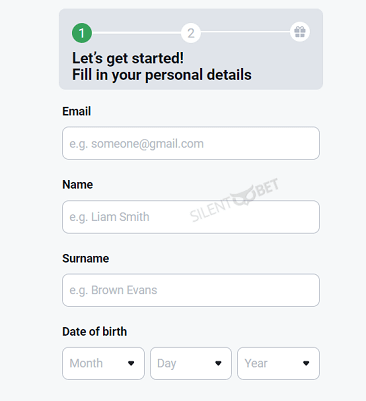366x401 pixels.
Task: Click the Month dropdown arrow icon
Action: (x=131, y=363)
